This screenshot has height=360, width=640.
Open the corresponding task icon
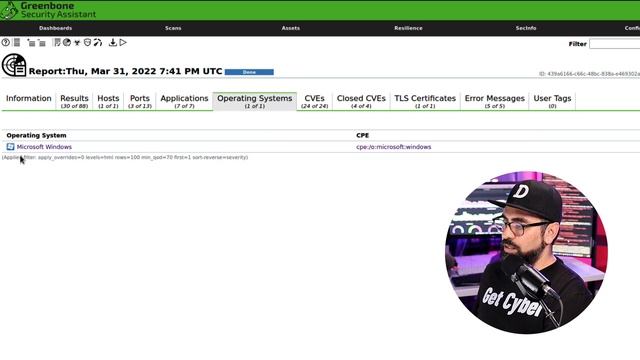(57, 42)
